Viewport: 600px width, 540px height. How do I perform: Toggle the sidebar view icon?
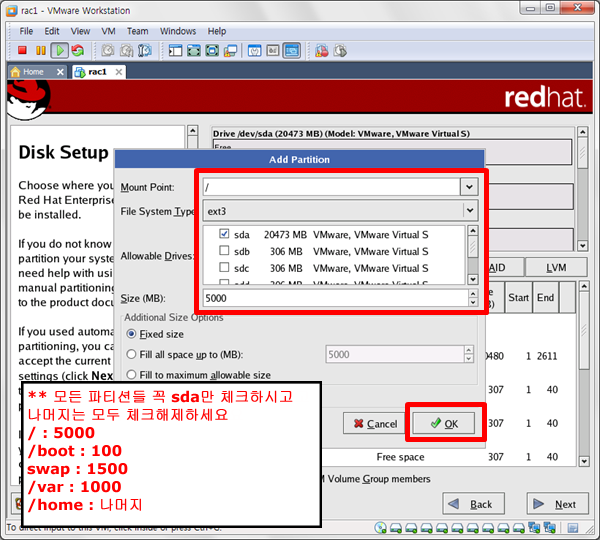[175, 51]
